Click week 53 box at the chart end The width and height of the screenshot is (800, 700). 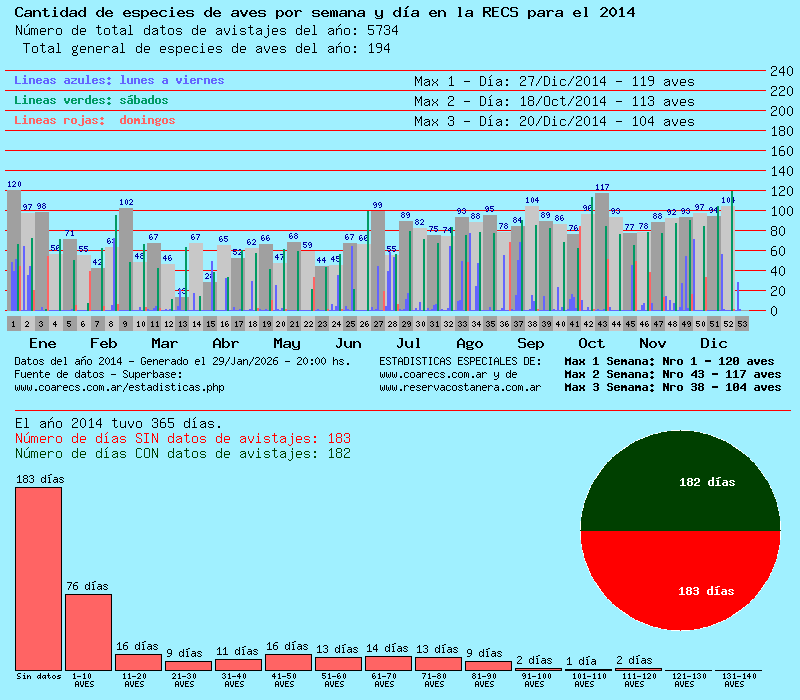pyautogui.click(x=742, y=324)
